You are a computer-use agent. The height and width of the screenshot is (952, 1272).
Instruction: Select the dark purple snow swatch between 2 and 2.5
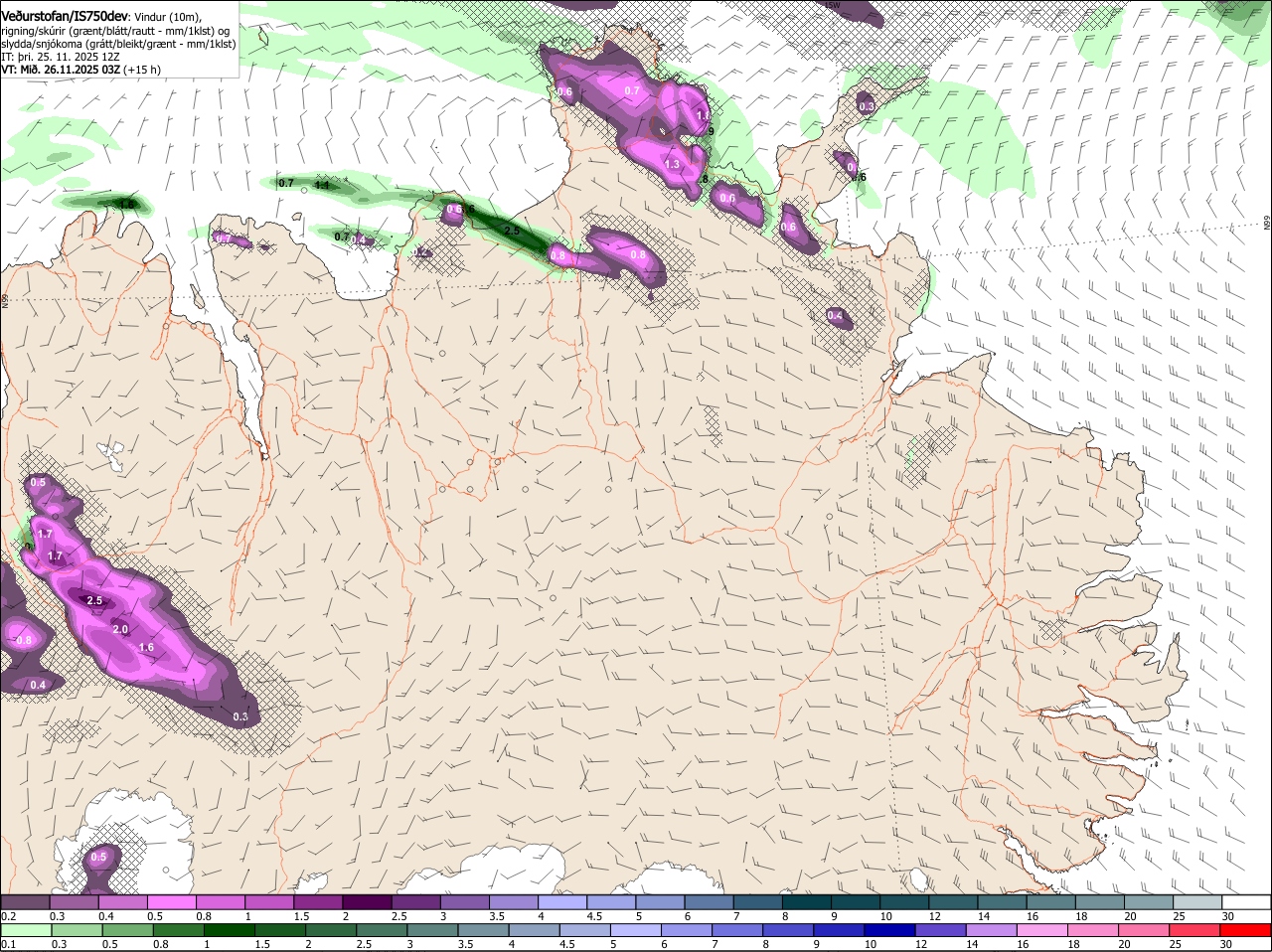pos(367,901)
